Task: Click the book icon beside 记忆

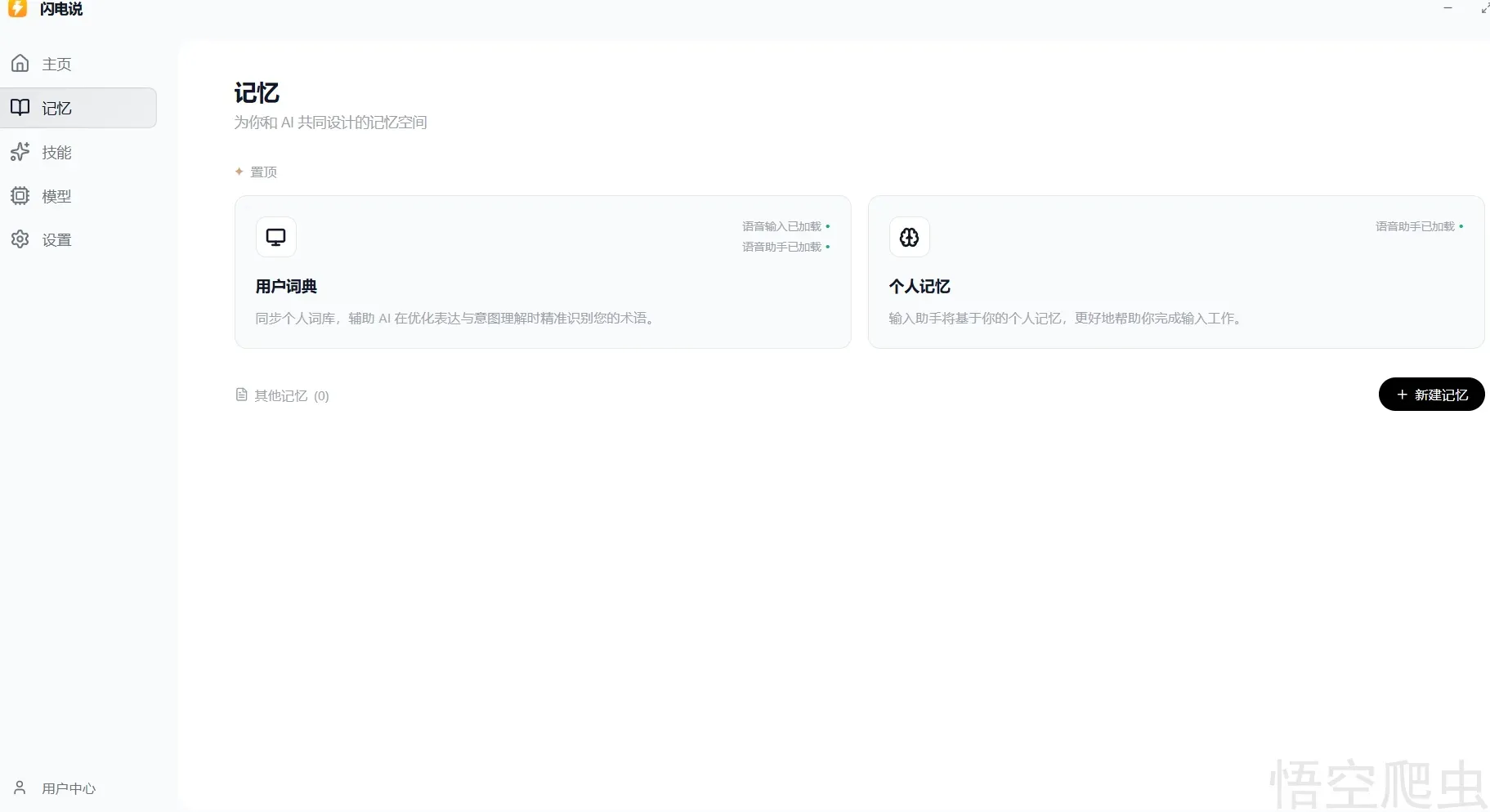Action: pos(20,108)
